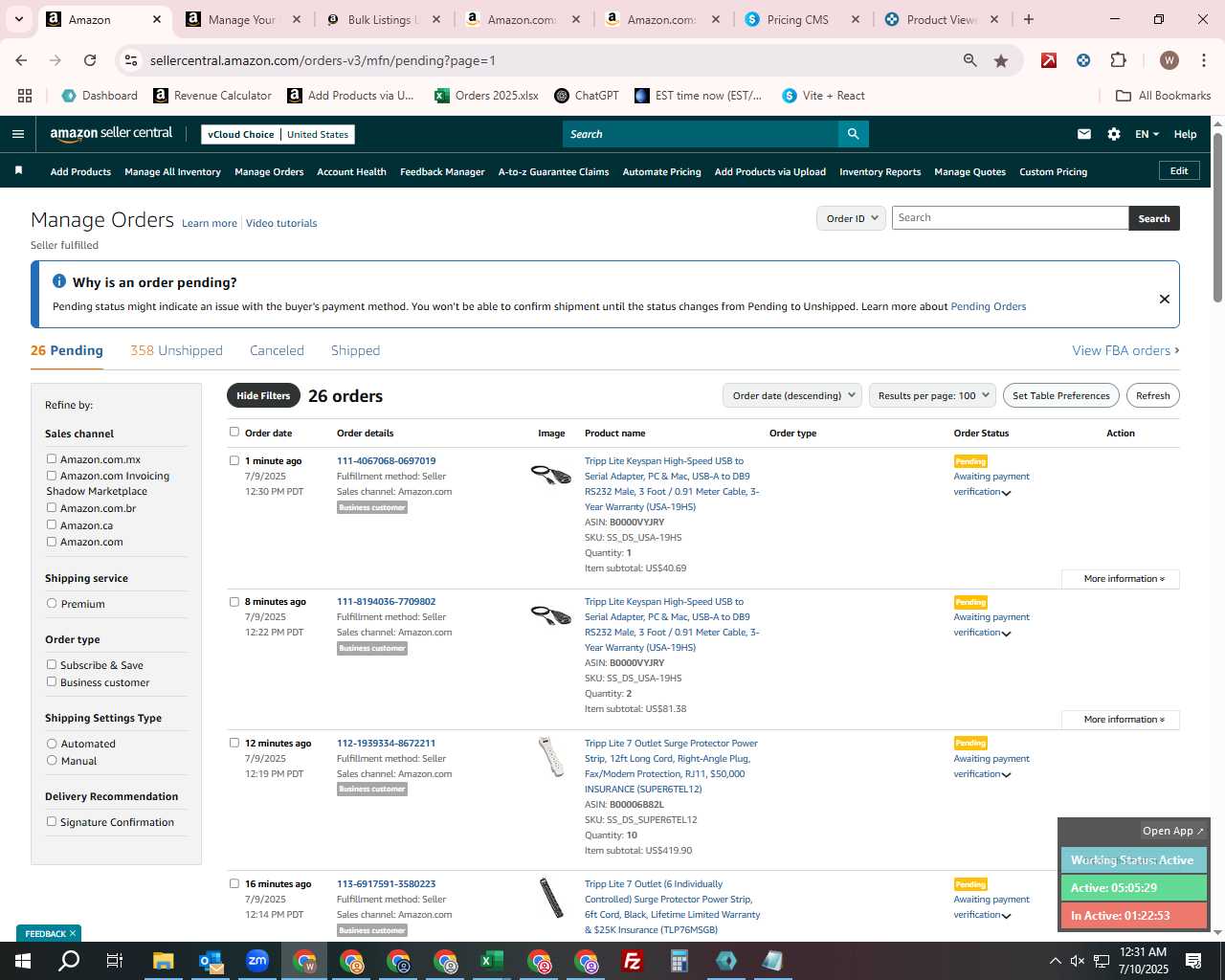This screenshot has height=980, width=1225.
Task: Select order 111-4067068-0697019 checkbox
Action: (x=234, y=460)
